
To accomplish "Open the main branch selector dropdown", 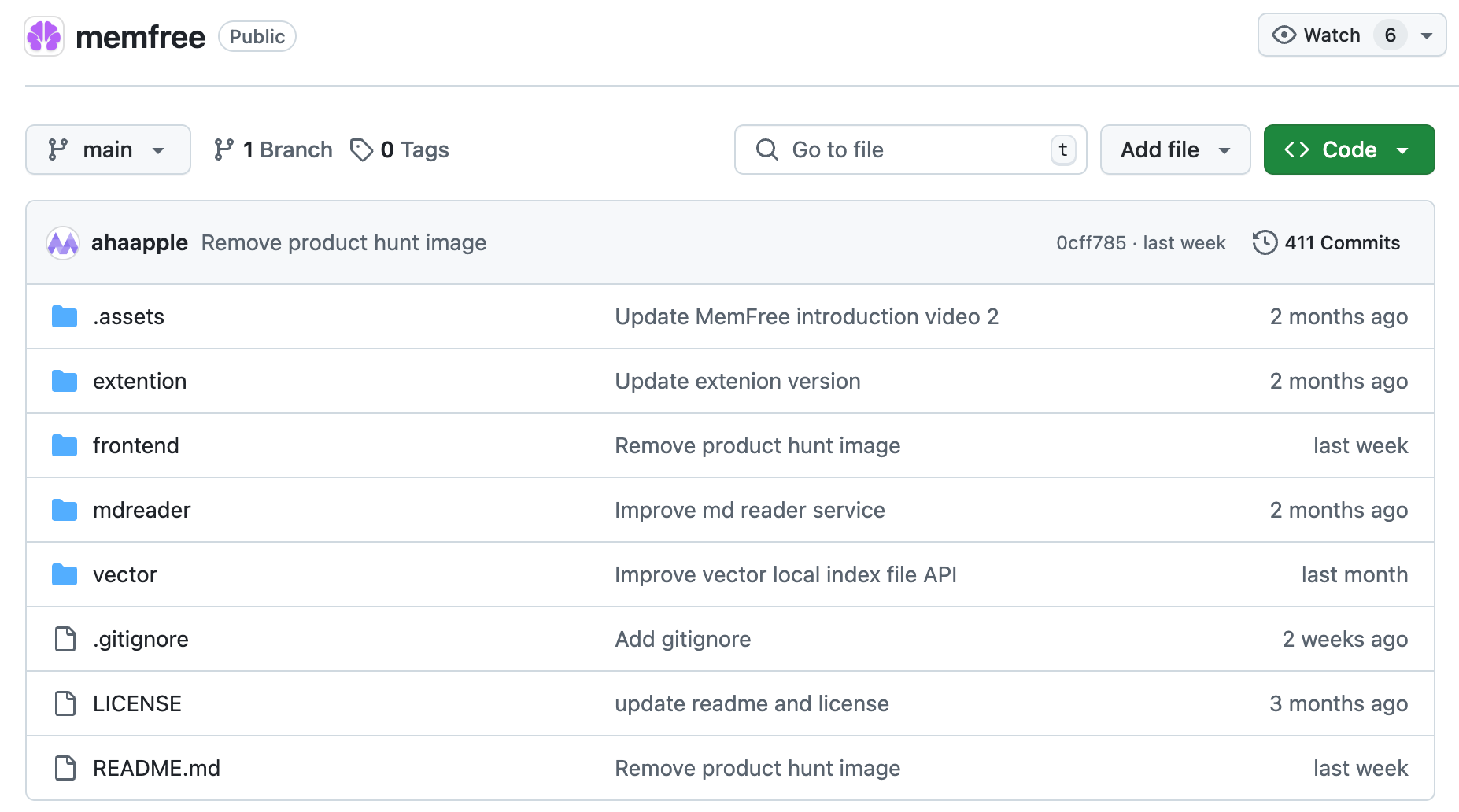I will [x=108, y=149].
